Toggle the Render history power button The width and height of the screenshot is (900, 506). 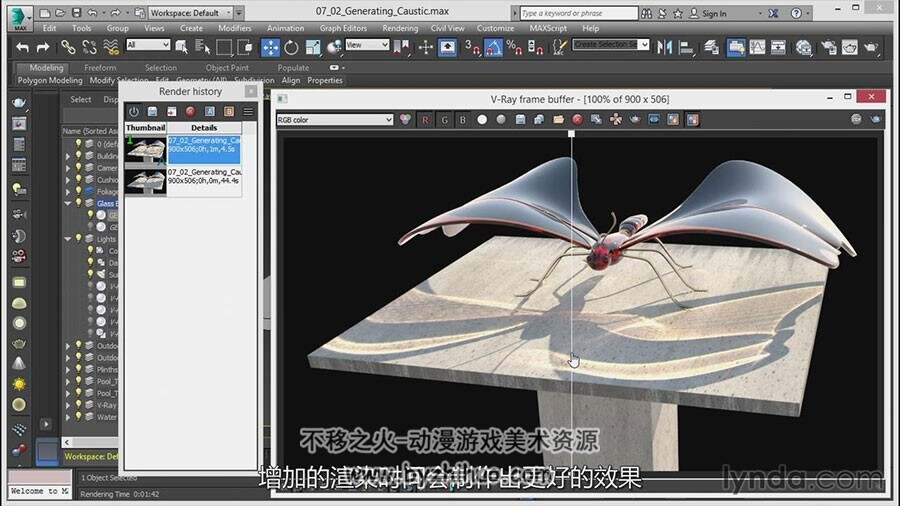click(x=133, y=111)
